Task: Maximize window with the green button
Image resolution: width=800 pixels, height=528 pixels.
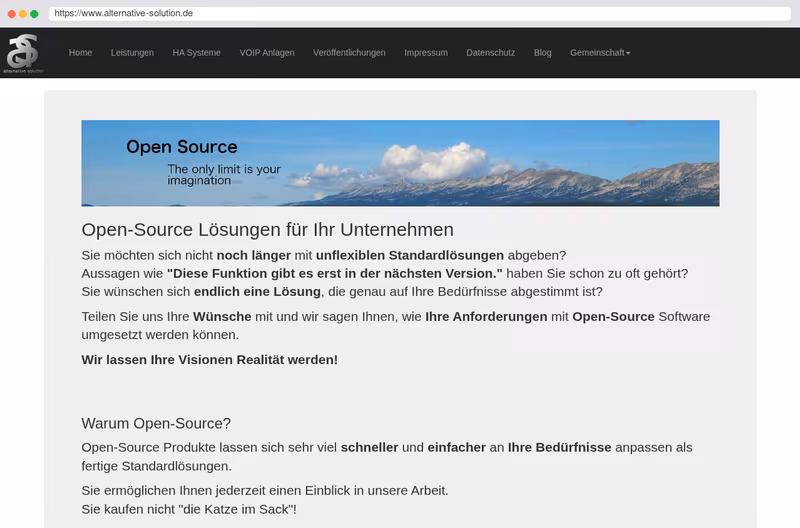Action: [34, 14]
